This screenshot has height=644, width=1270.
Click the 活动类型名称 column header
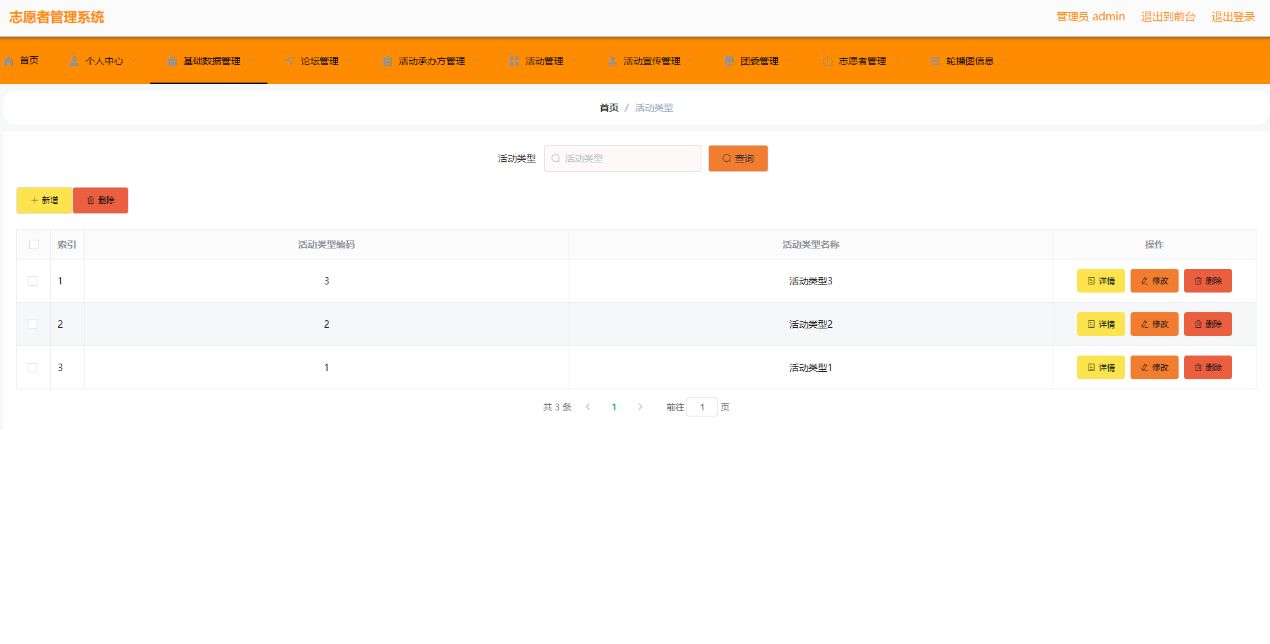pyautogui.click(x=810, y=244)
